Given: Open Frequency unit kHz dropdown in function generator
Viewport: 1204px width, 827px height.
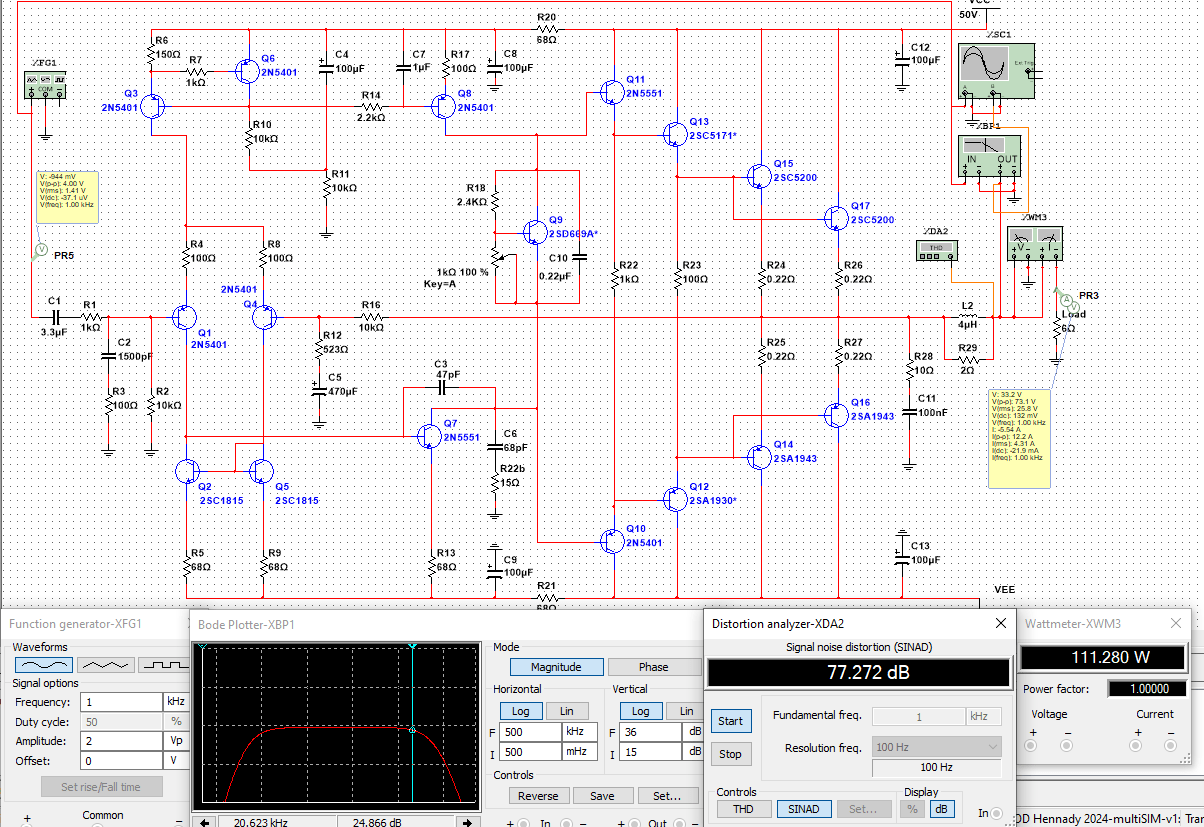Looking at the screenshot, I should 175,702.
